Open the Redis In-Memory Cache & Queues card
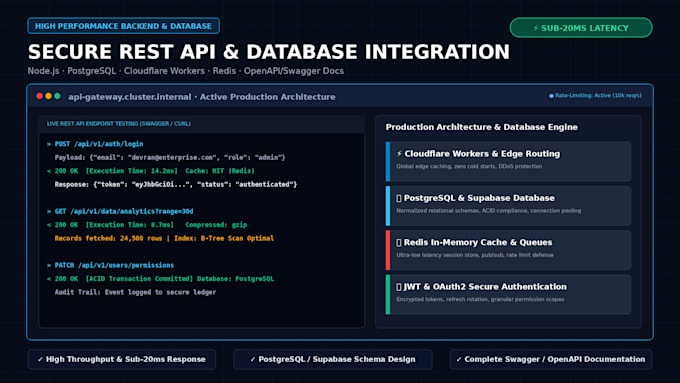 [508, 250]
